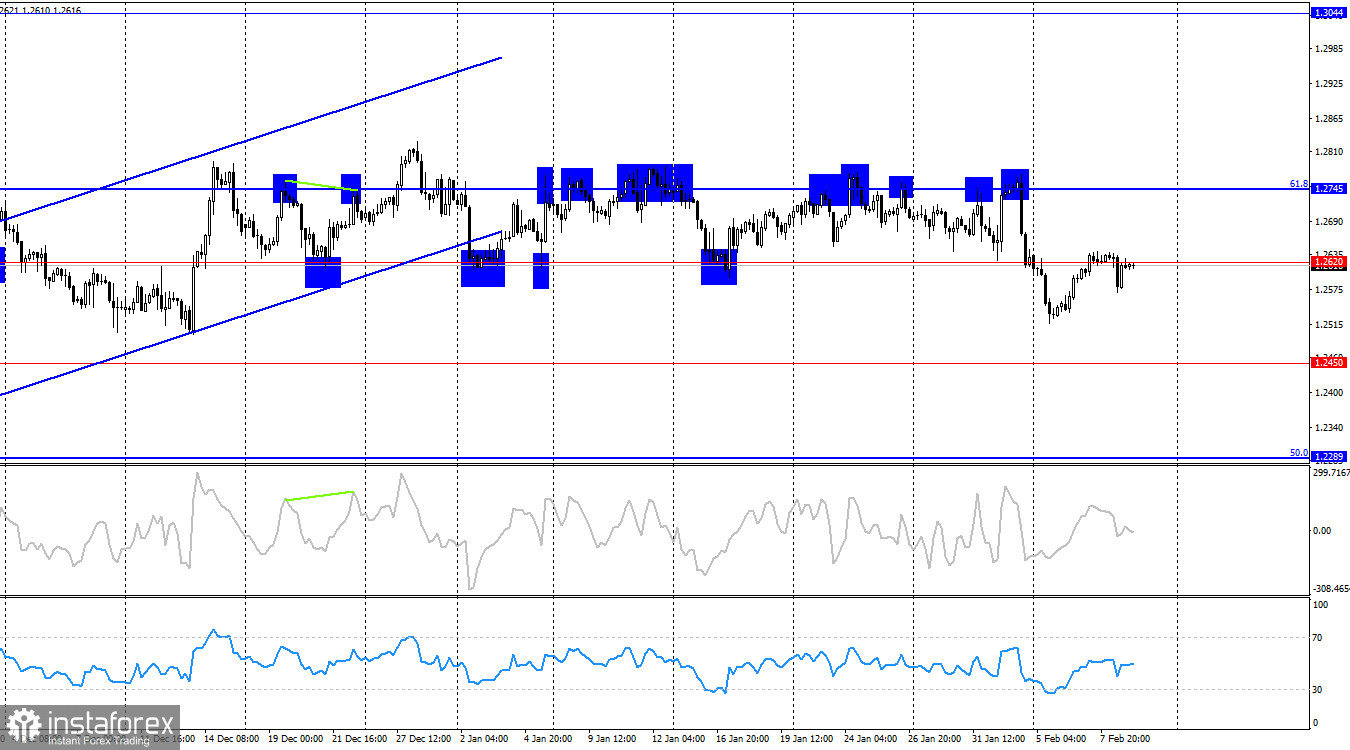The height and width of the screenshot is (750, 1350).
Task: Click the 1.2340 price axis value
Action: 1329,428
